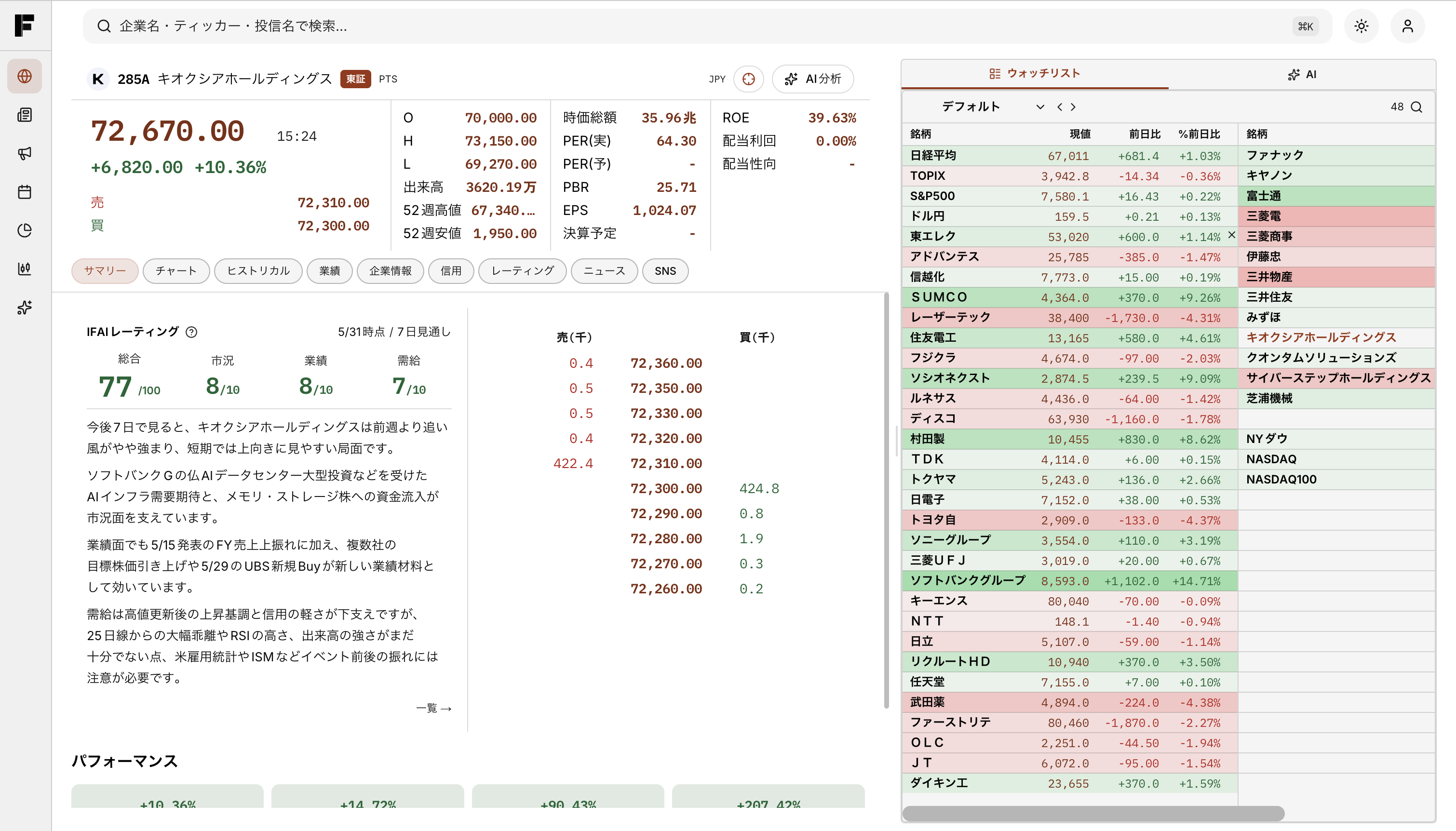Select レーザーテック row in watchlist

(x=1070, y=317)
